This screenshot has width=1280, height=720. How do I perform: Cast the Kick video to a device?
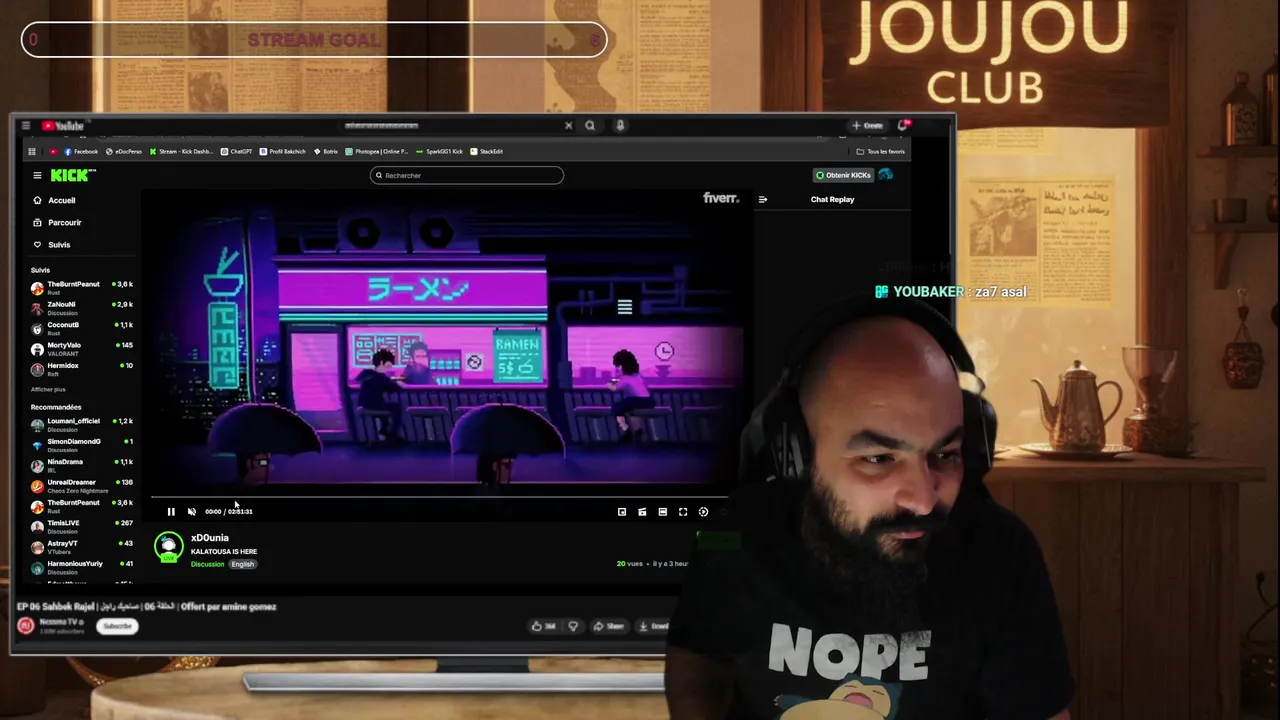pos(642,511)
